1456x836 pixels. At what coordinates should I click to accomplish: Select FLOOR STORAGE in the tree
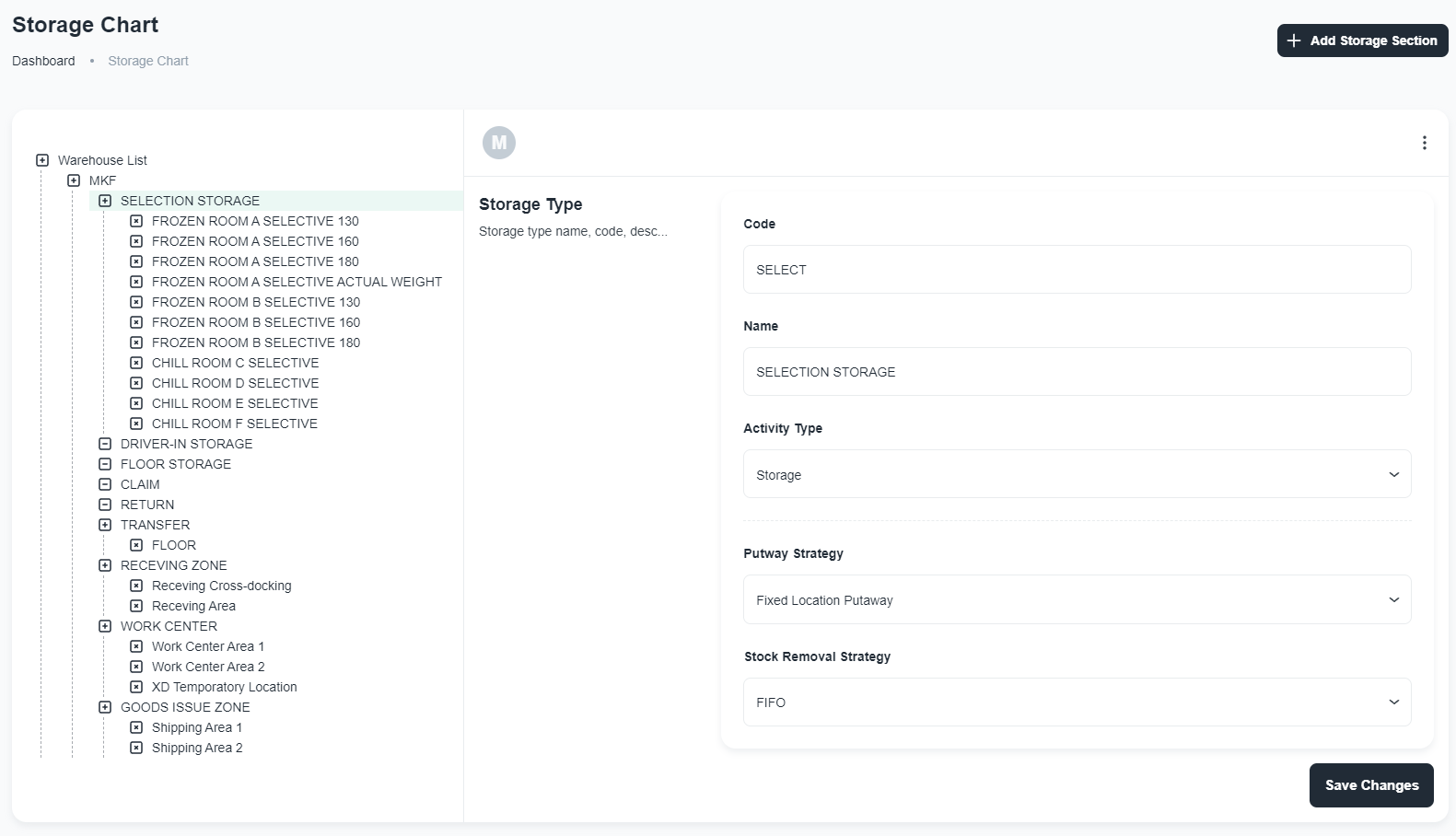click(175, 464)
